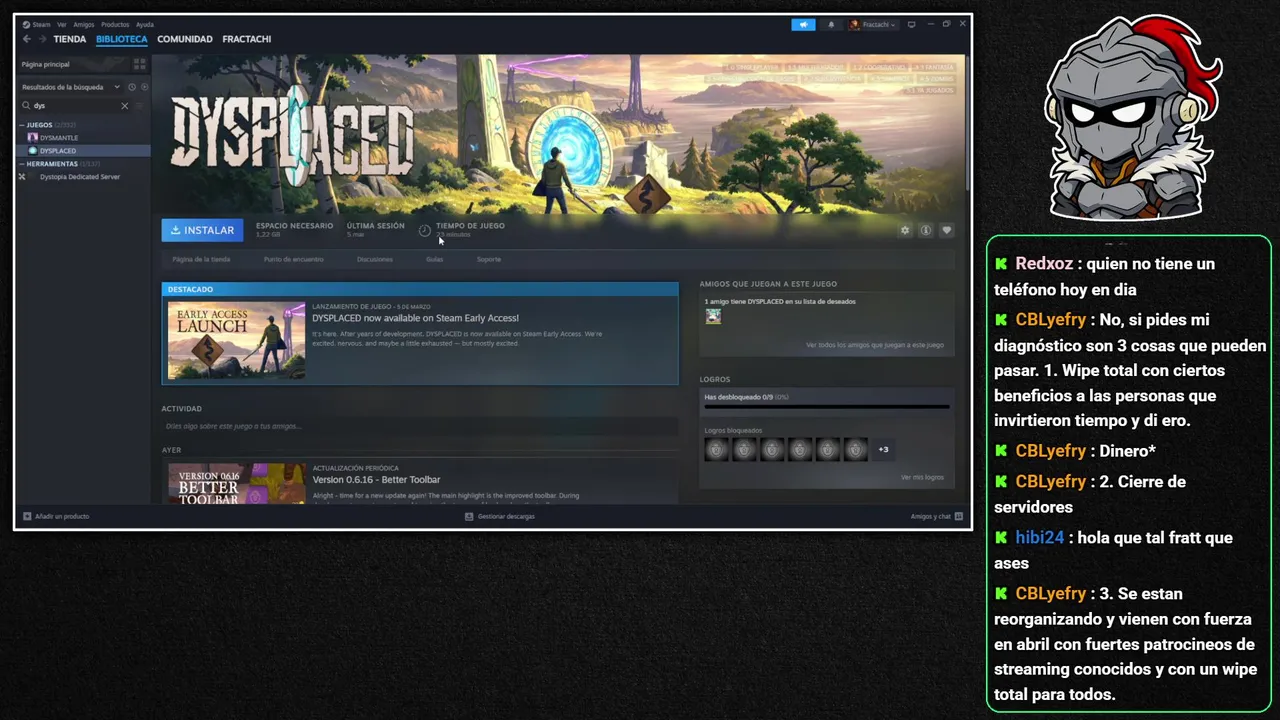
Task: Open Version 0.6.16 Better Toolbar thumbnail
Action: 236,483
